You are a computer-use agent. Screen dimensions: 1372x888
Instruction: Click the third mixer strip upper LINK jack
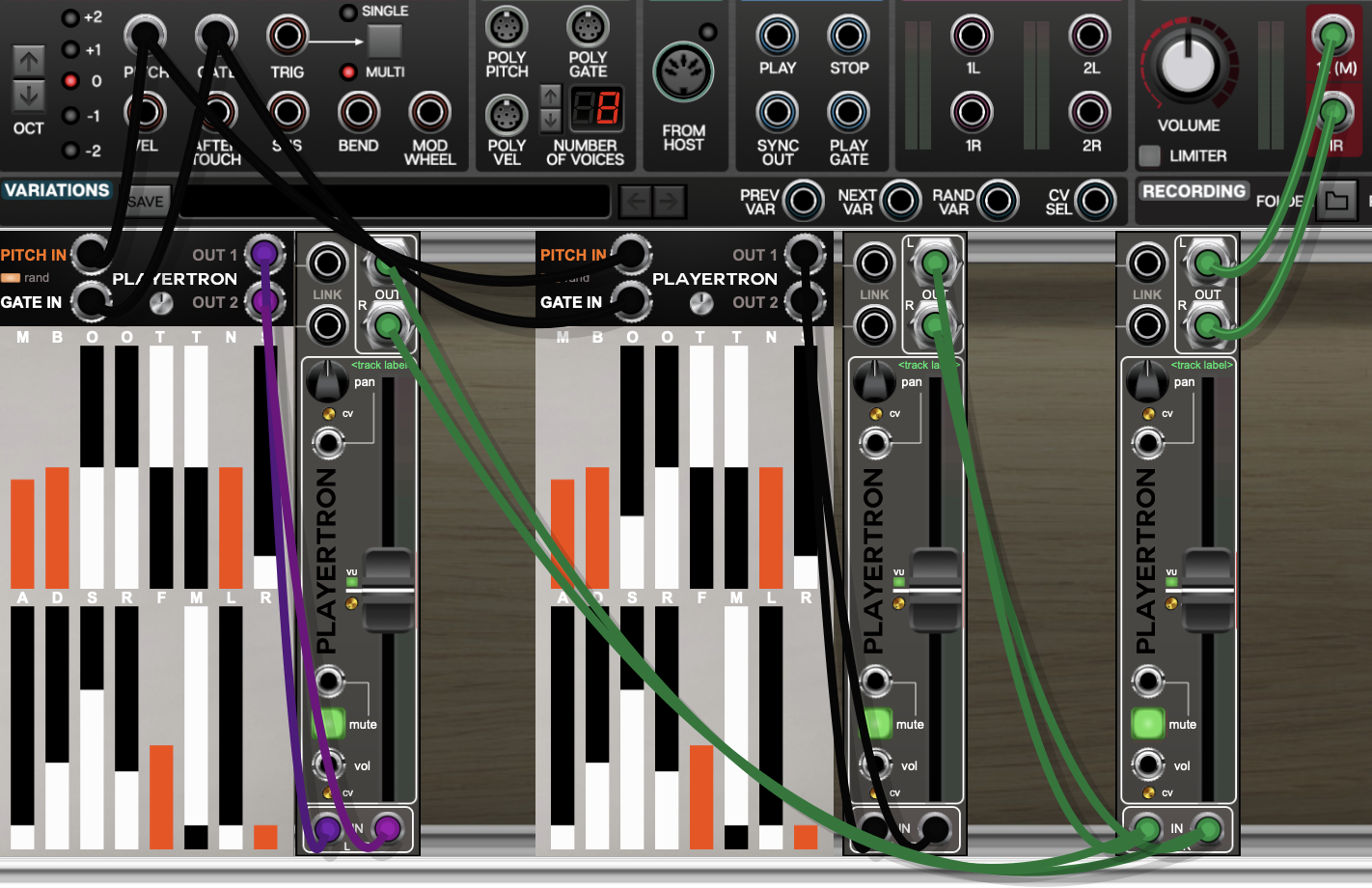pyautogui.click(x=1146, y=263)
